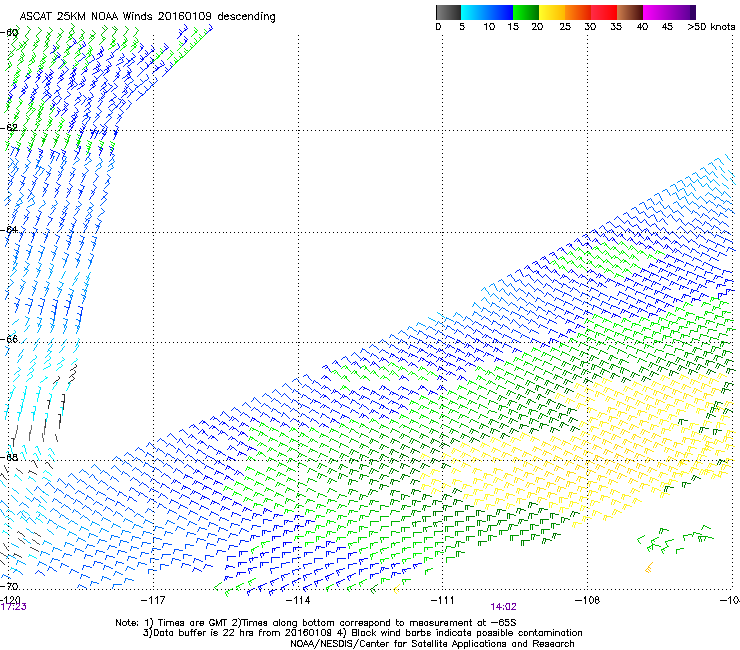
Task: Click the -114 longitude label
Action: click(x=298, y=600)
